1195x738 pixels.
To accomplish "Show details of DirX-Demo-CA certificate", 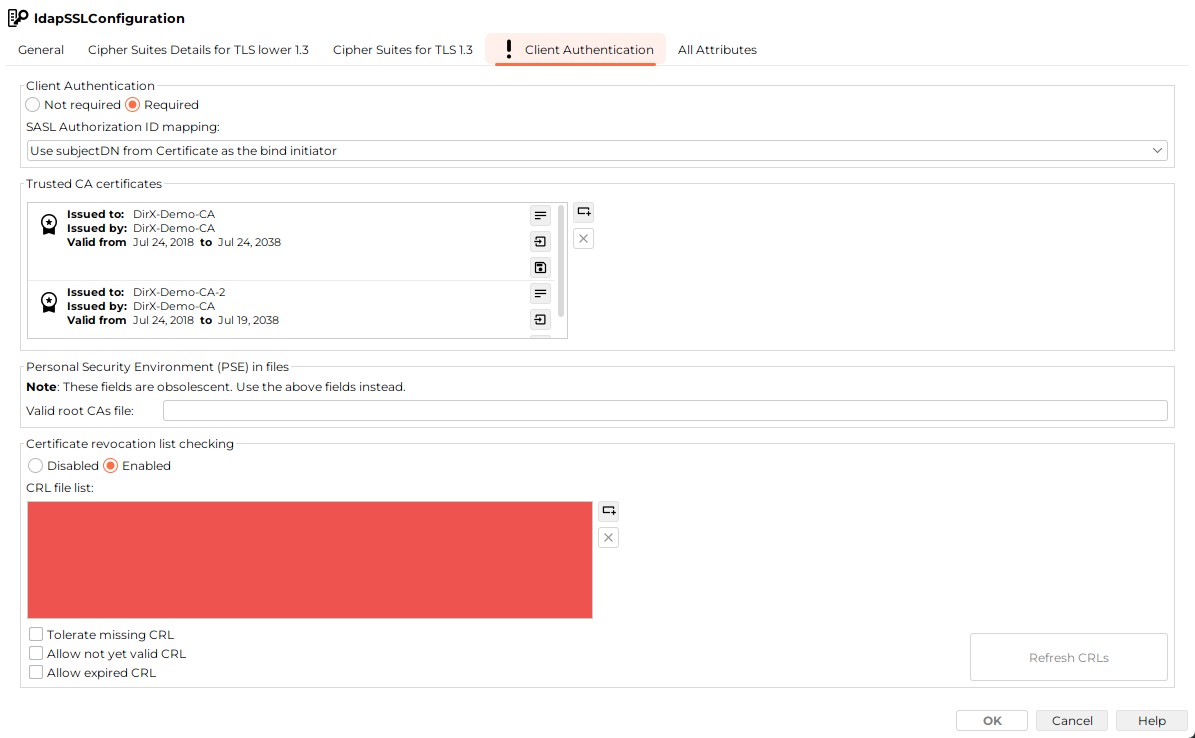I will (540, 216).
